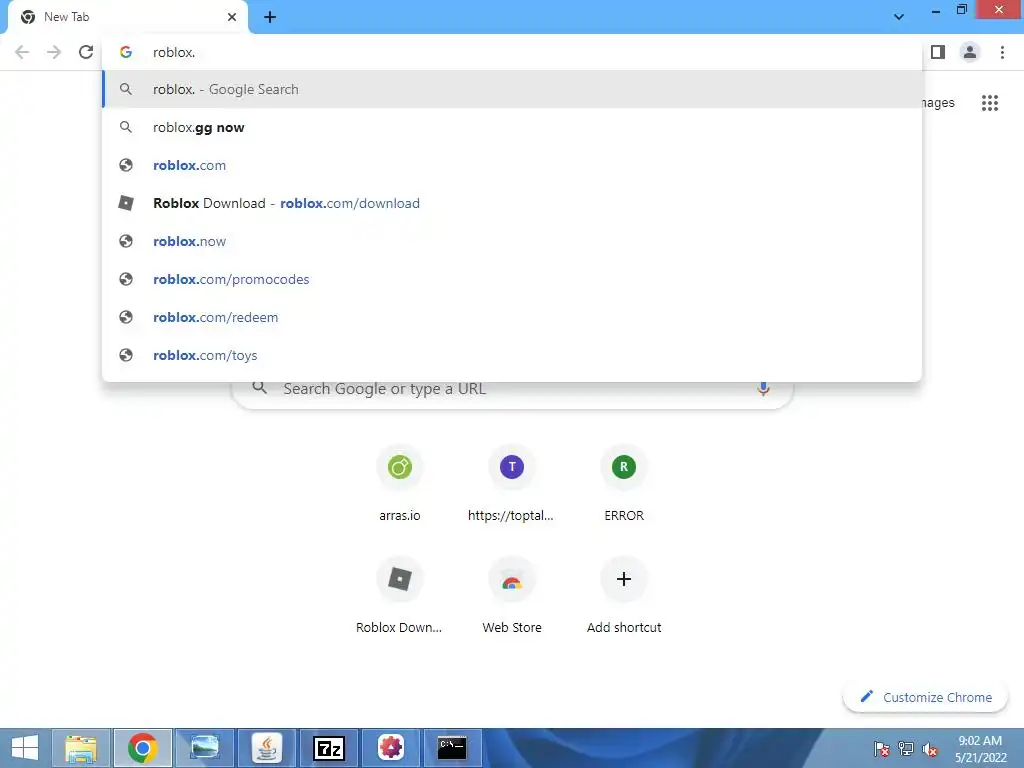Select the New Tab tab

point(127,17)
